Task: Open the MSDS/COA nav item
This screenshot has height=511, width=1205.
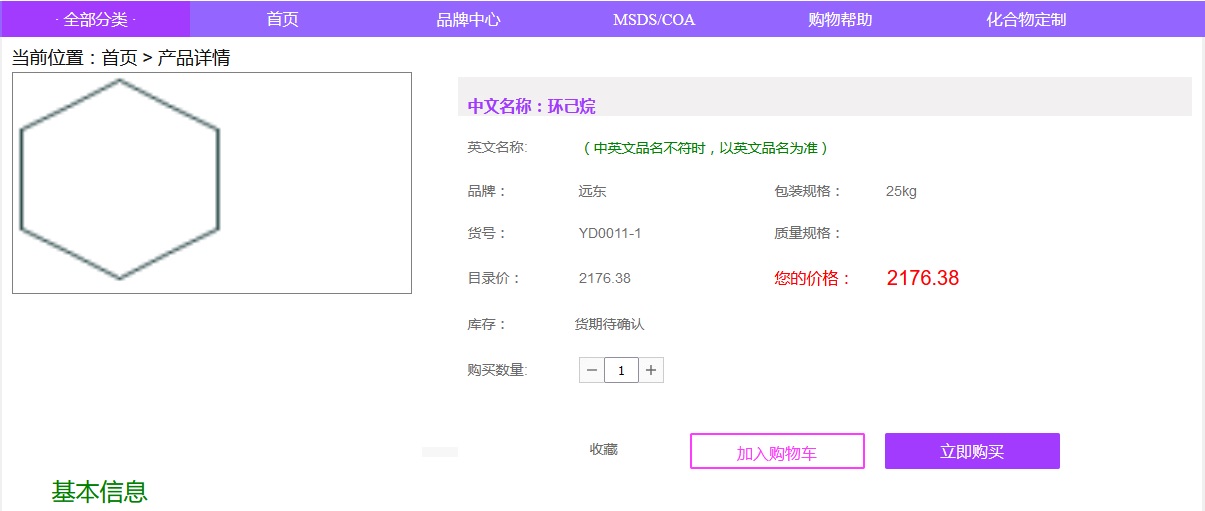Action: pos(654,20)
